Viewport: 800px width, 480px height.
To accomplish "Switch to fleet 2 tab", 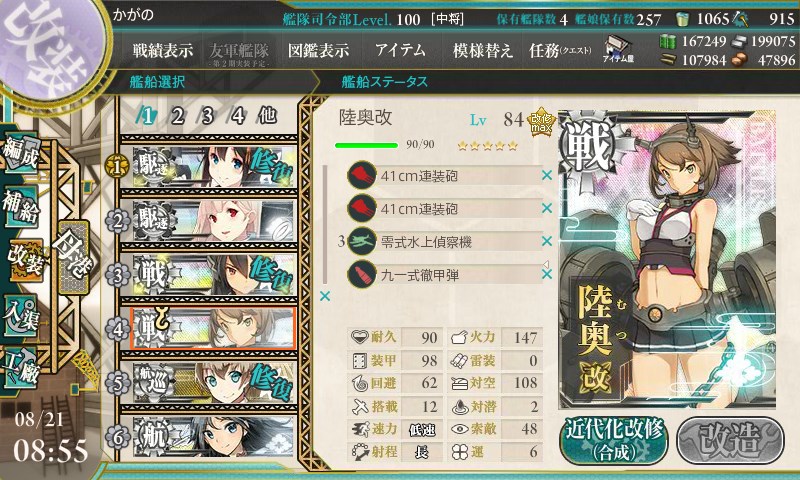I will tap(177, 116).
